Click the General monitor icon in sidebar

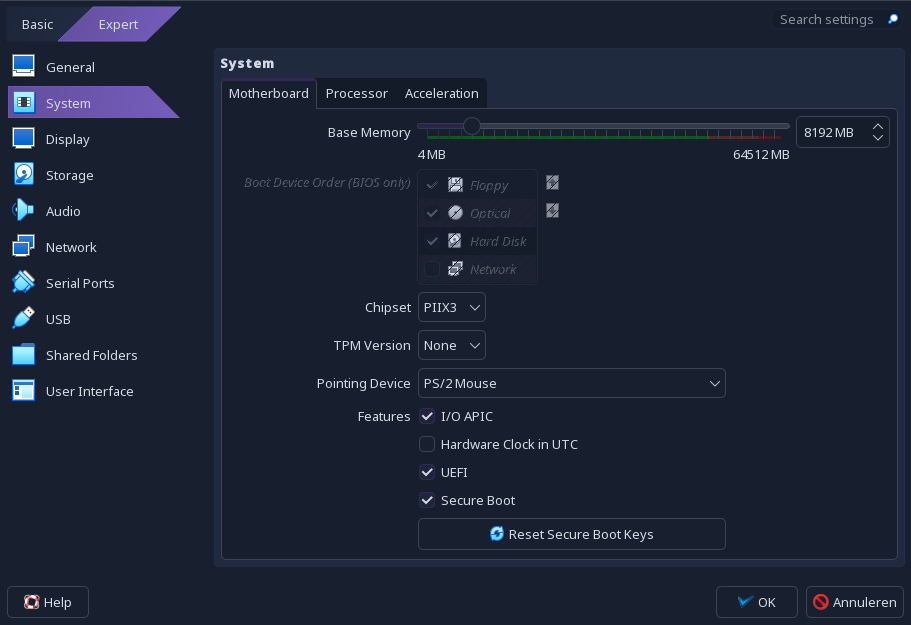coord(23,66)
